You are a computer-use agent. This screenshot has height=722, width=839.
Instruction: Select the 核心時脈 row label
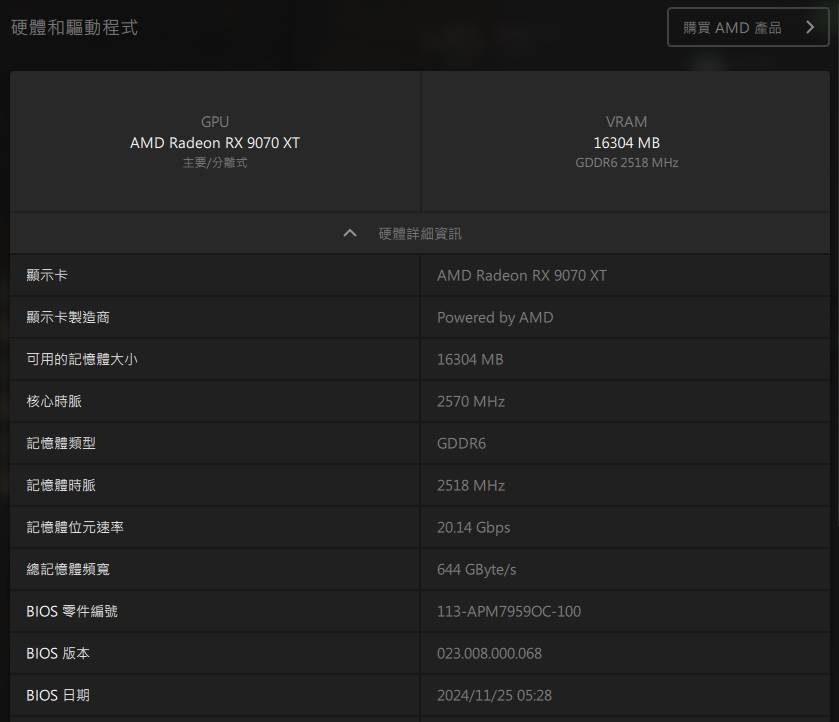click(x=54, y=401)
